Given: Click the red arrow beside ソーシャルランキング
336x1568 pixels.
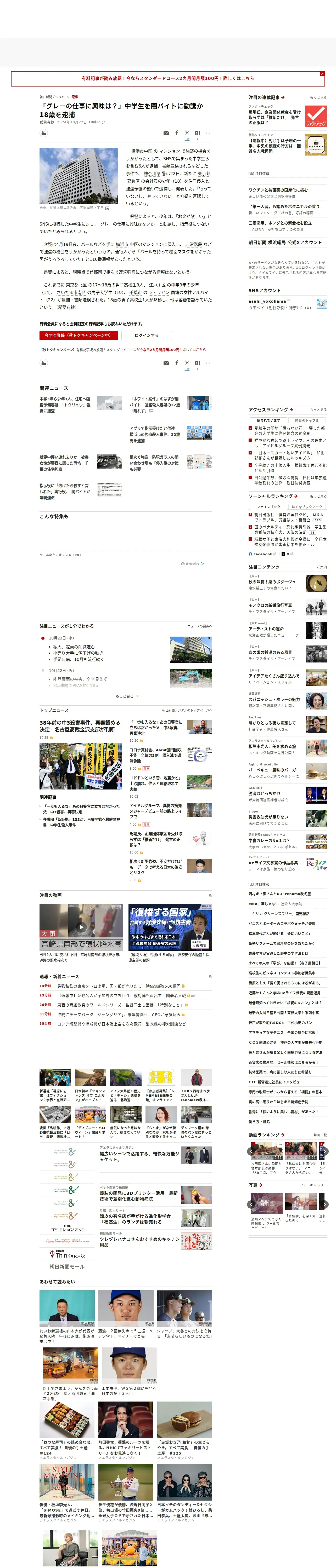Looking at the screenshot, I should (x=296, y=496).
